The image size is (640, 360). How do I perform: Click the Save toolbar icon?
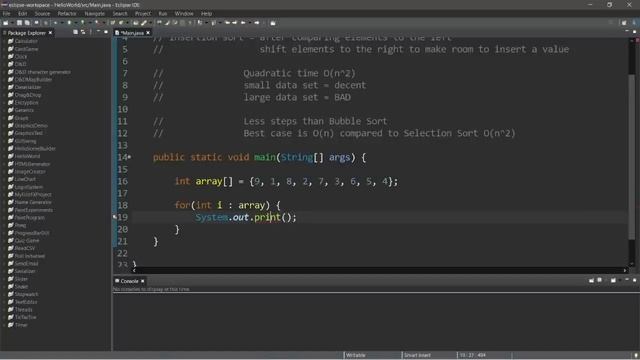coord(19,23)
